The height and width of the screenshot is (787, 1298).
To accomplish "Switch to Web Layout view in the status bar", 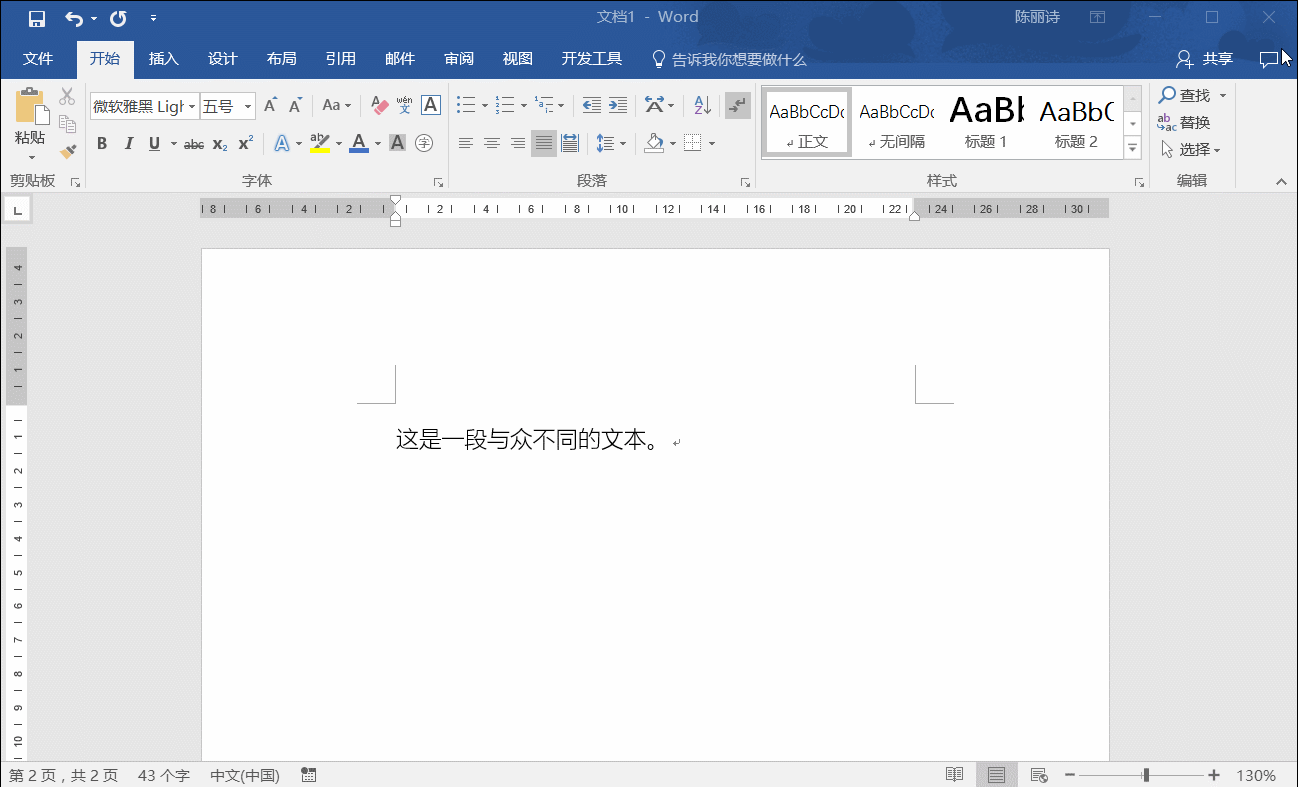I will [1039, 775].
